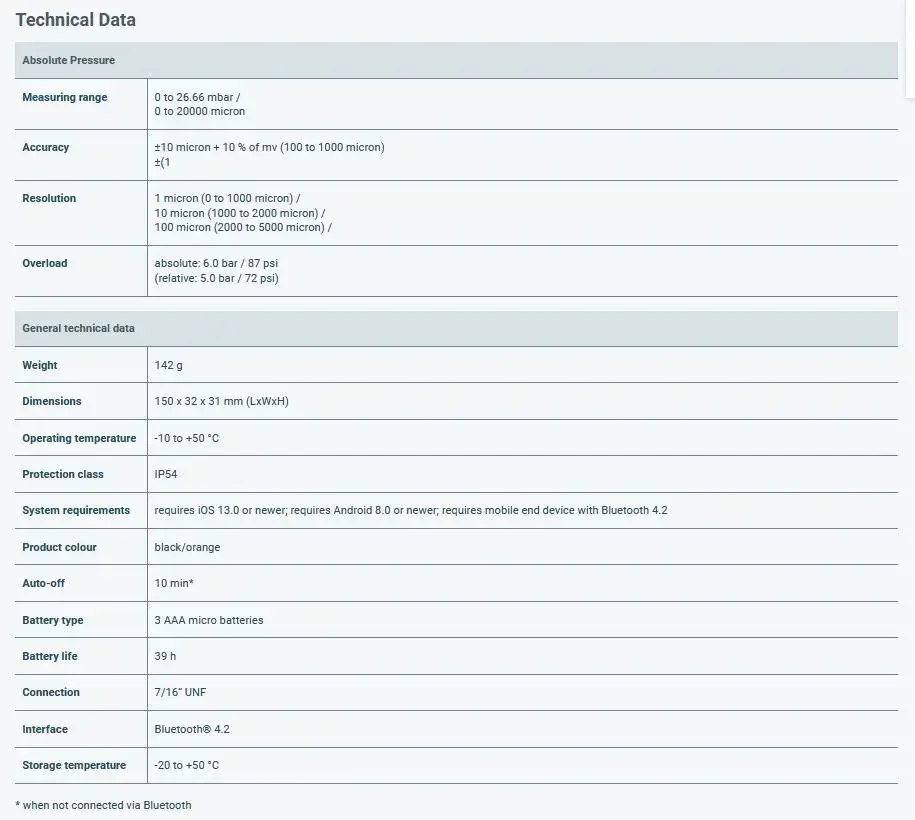Click the Resolution row label
The height and width of the screenshot is (820, 915).
[x=49, y=198]
